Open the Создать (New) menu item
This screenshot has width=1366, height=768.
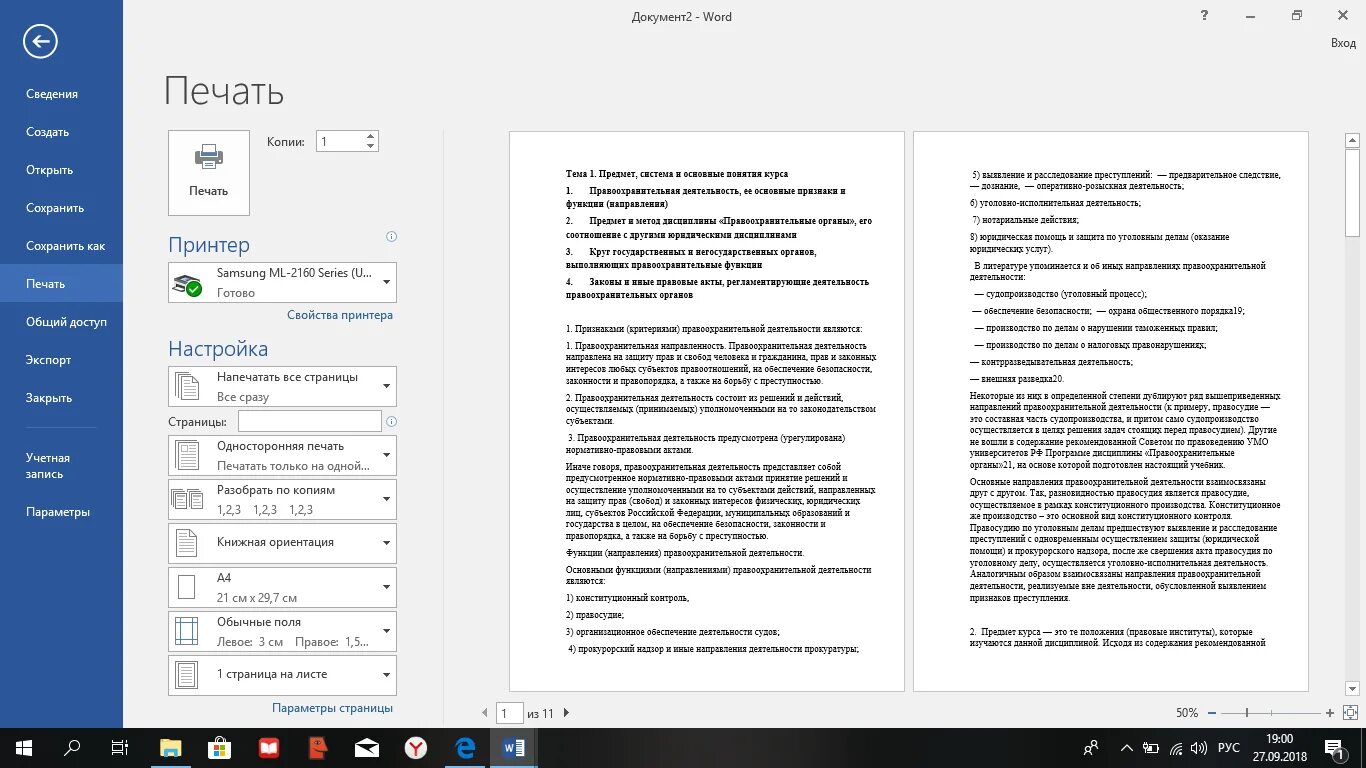click(x=62, y=132)
